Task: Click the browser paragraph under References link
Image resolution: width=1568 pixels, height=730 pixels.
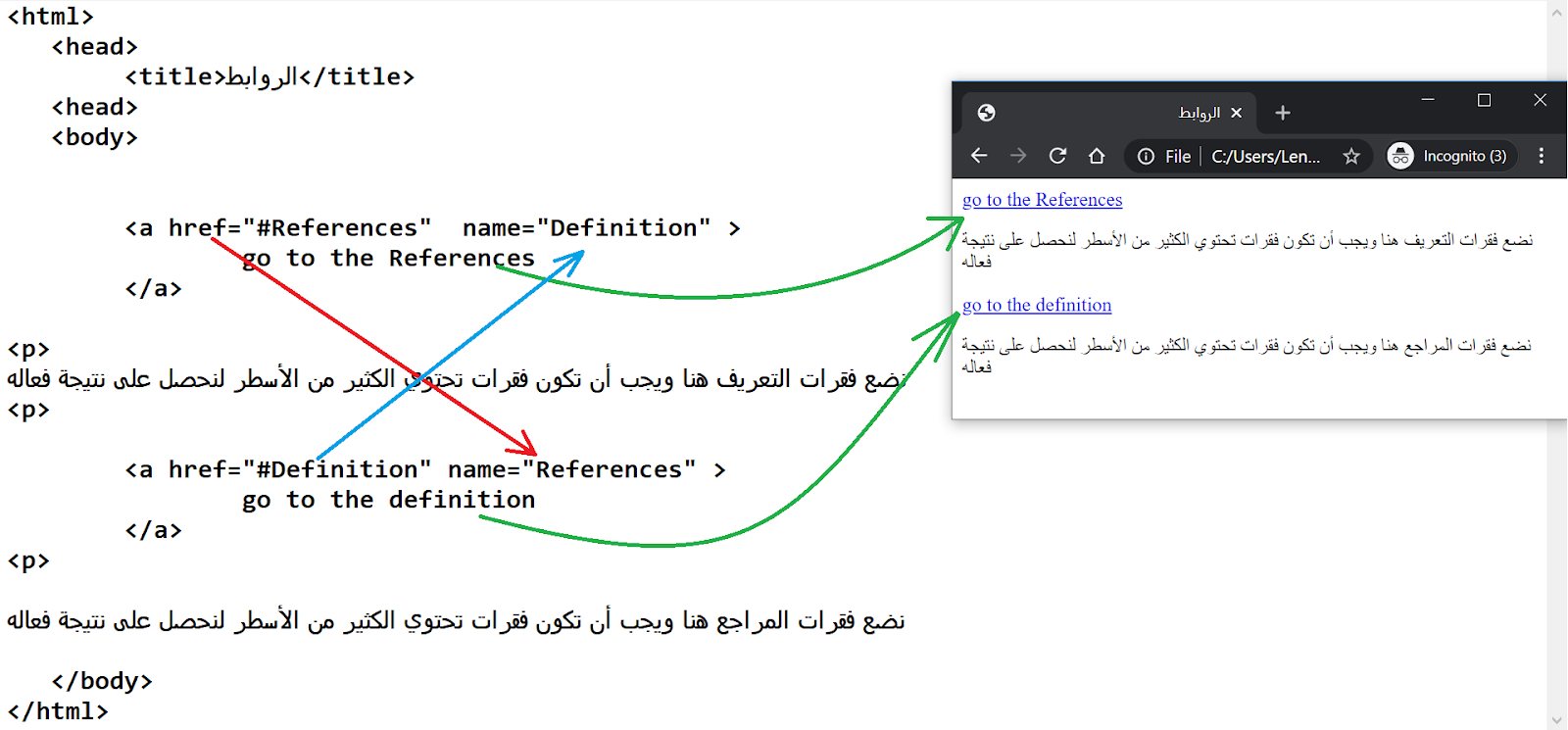Action: [x=1247, y=251]
